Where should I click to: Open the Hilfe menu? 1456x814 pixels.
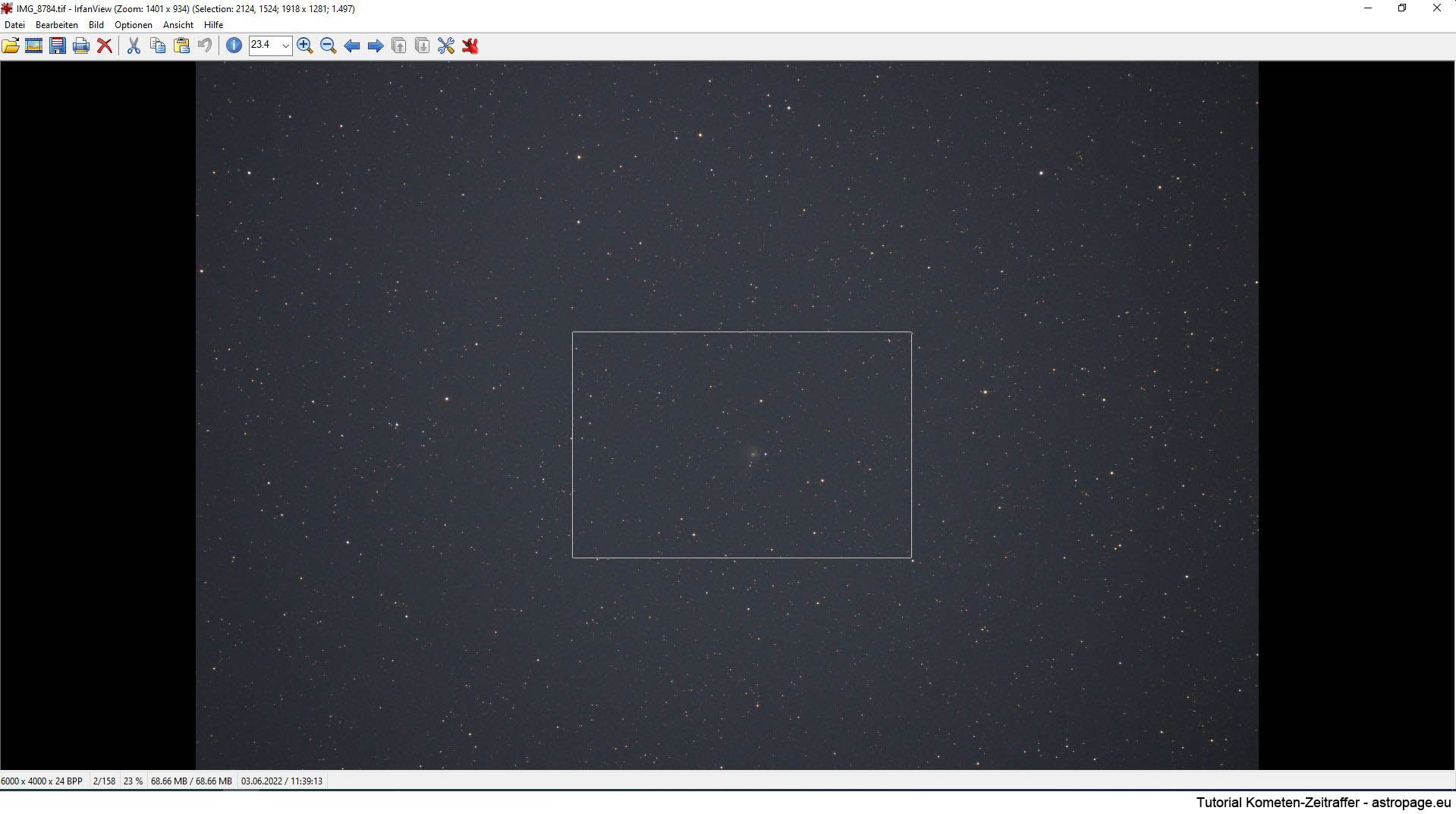[214, 25]
